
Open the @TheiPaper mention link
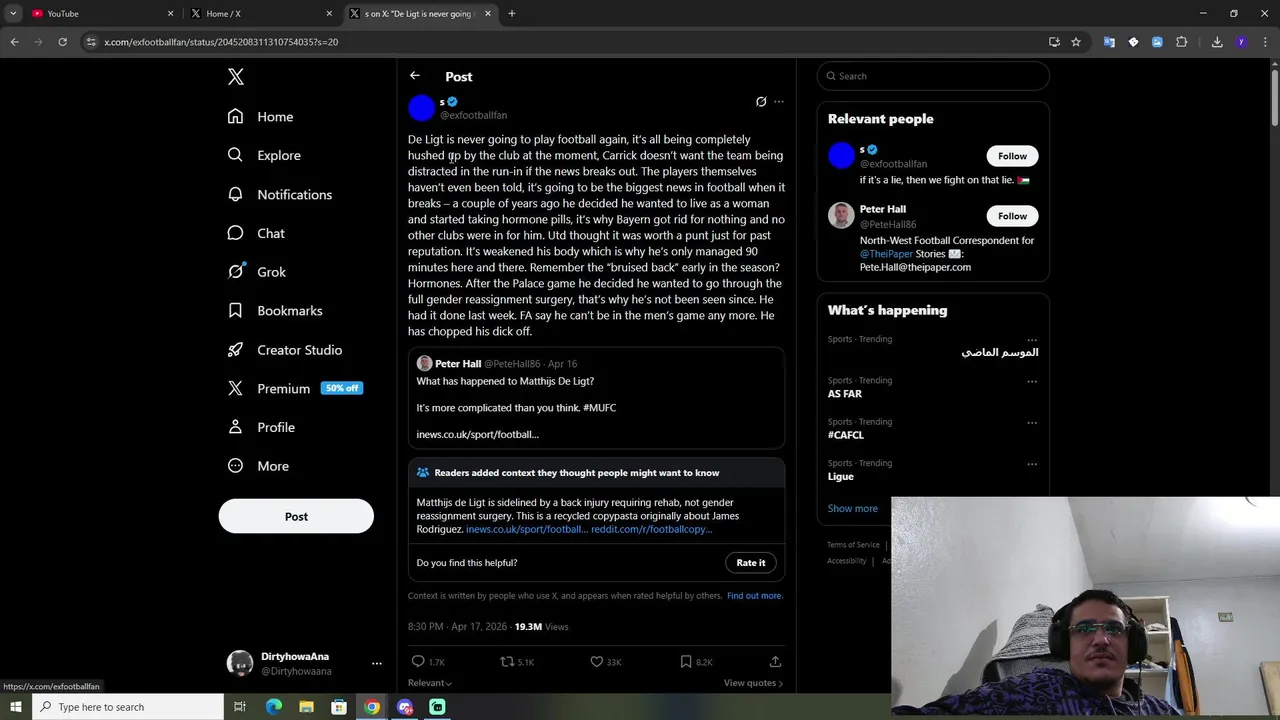pos(886,254)
